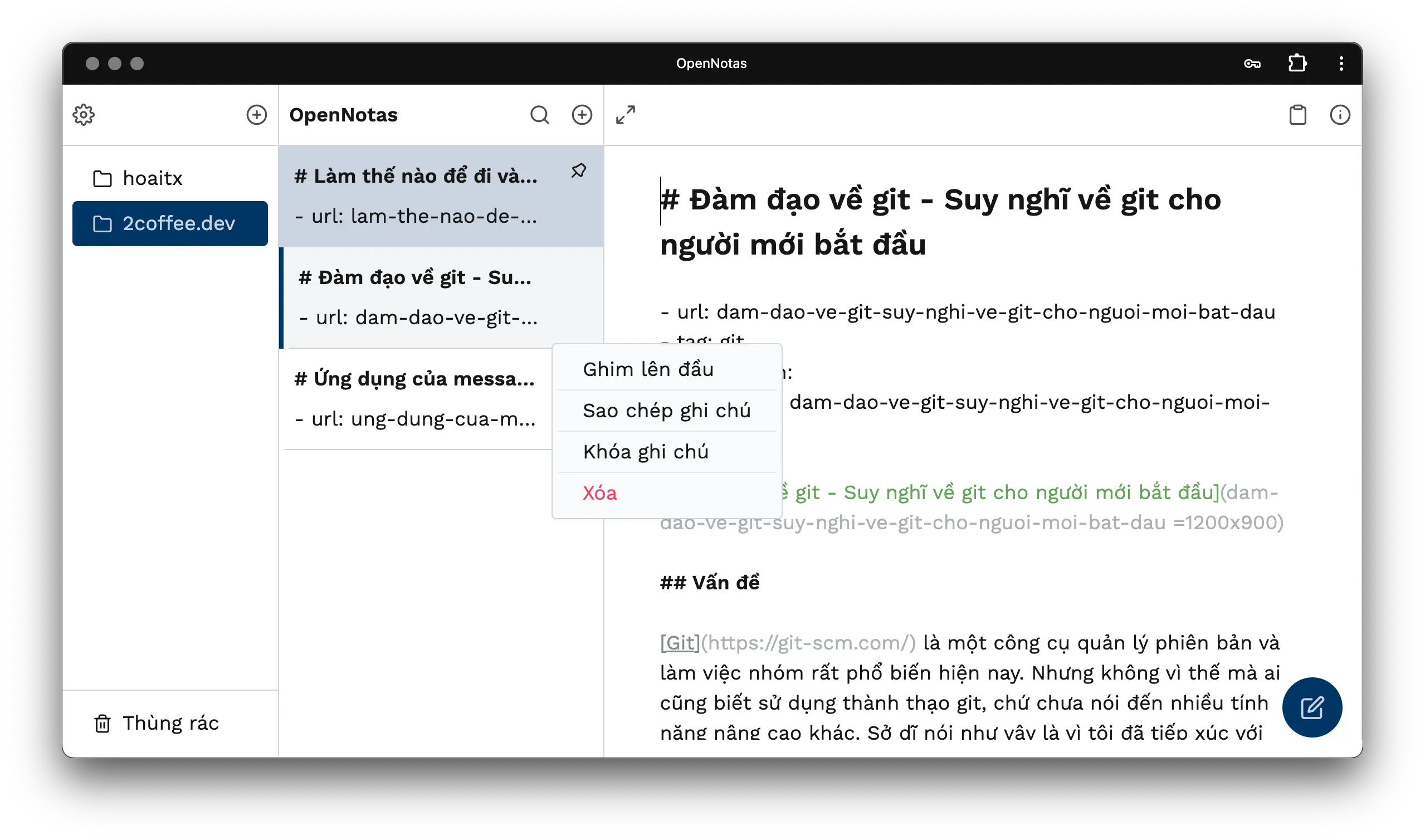Add a new note with the plus icon
The image size is (1425, 840).
582,114
